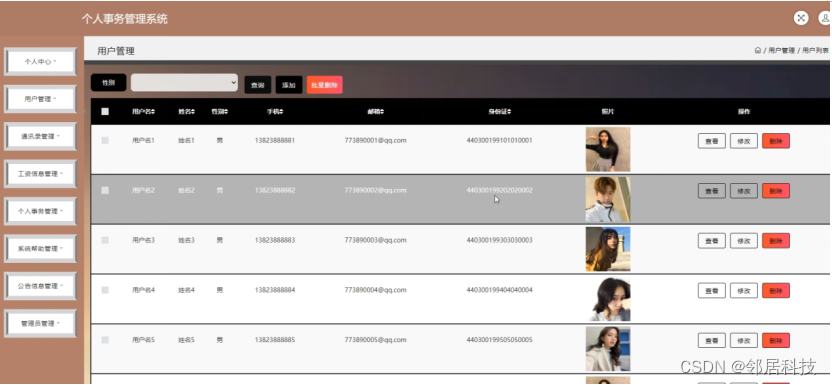Viewport: 832px width, 385px height.
Task: Click the fullscreen toggle icon in header
Action: [x=801, y=18]
